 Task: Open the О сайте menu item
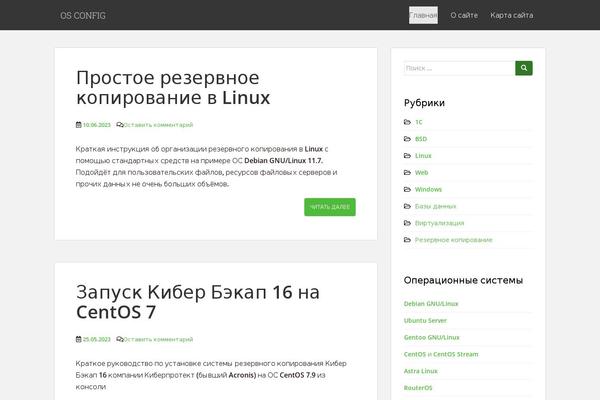click(x=464, y=15)
